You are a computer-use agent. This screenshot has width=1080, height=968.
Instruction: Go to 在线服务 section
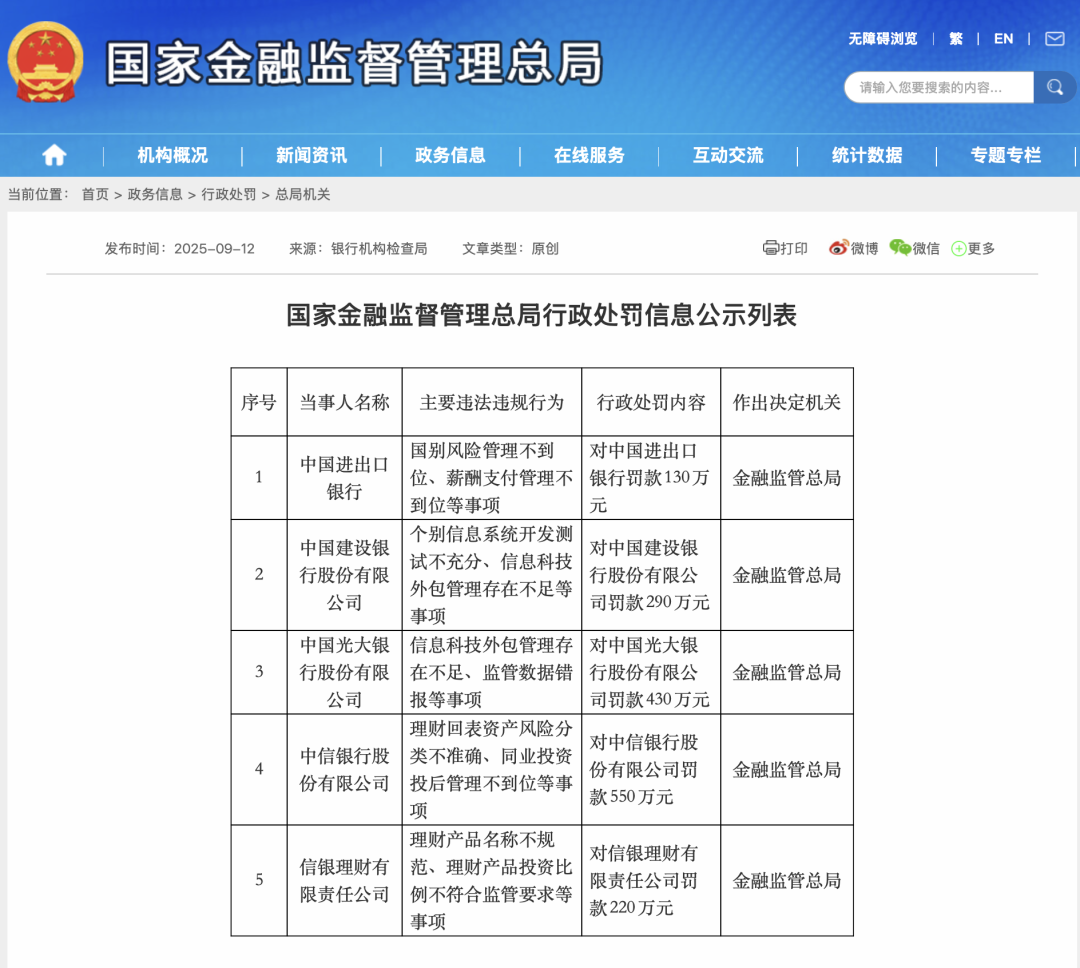pos(589,155)
